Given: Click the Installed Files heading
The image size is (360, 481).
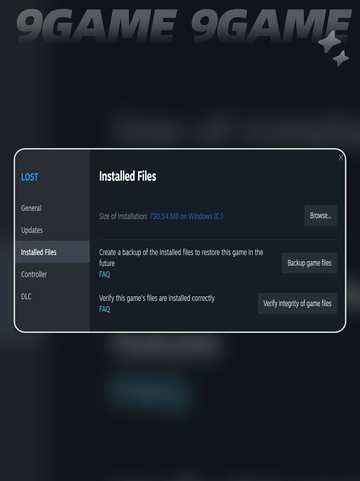Looking at the screenshot, I should [x=128, y=176].
